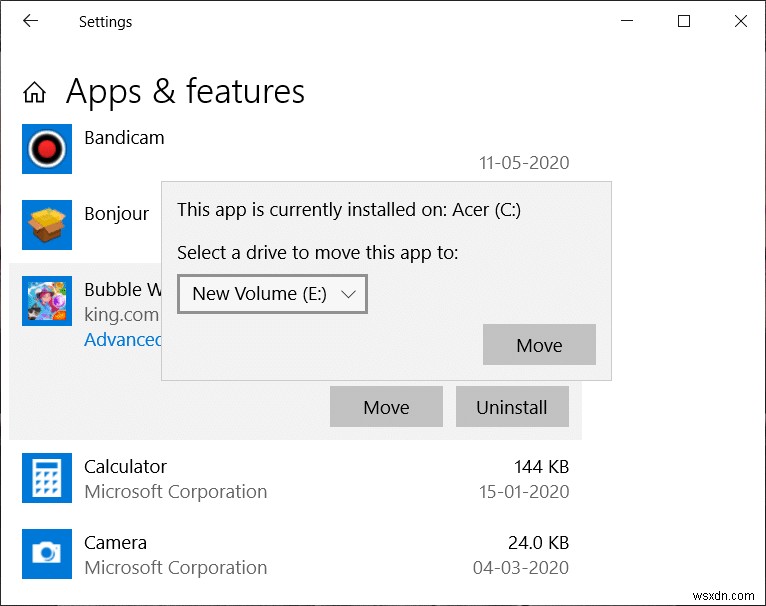Go back using the arrow icon
The height and width of the screenshot is (606, 766).
click(x=30, y=21)
